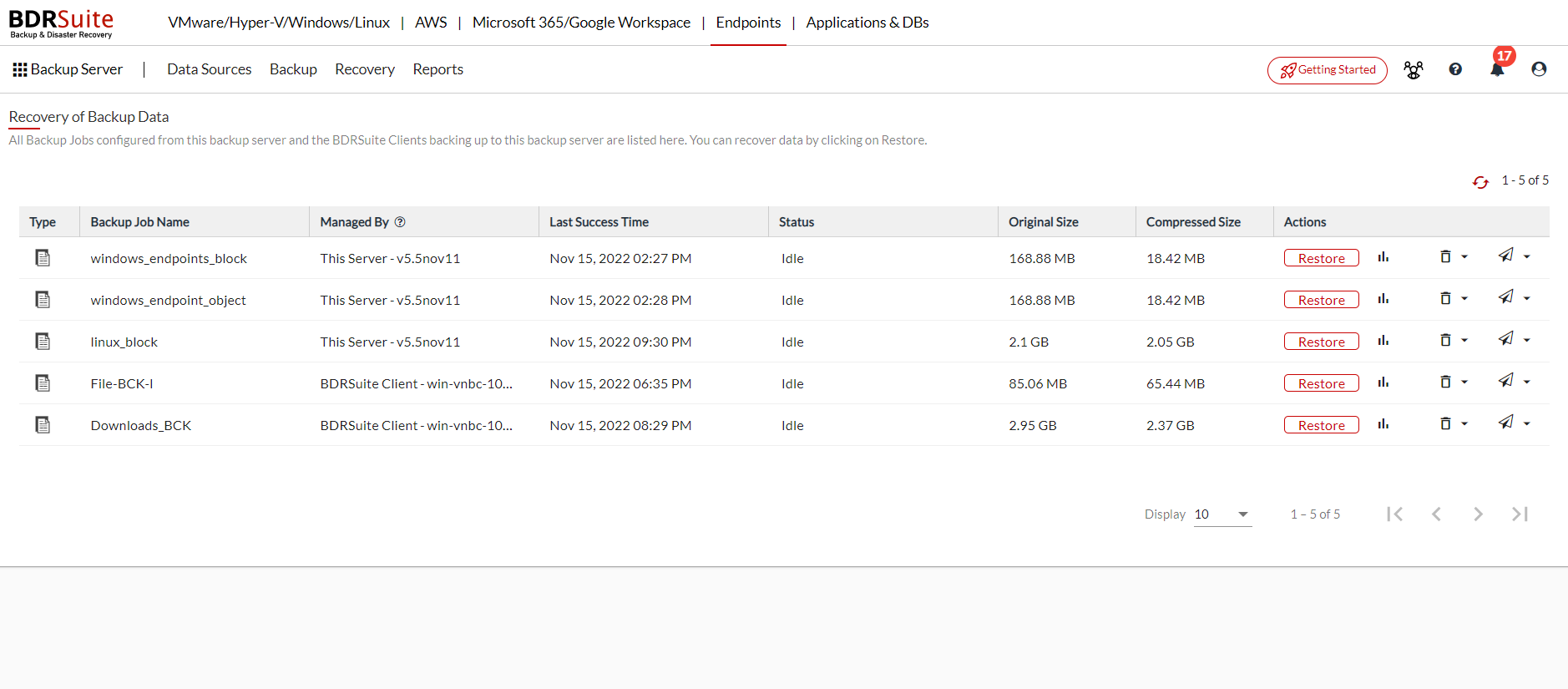
Task: Restore the windows_endpoint_object backup
Action: pyautogui.click(x=1321, y=300)
